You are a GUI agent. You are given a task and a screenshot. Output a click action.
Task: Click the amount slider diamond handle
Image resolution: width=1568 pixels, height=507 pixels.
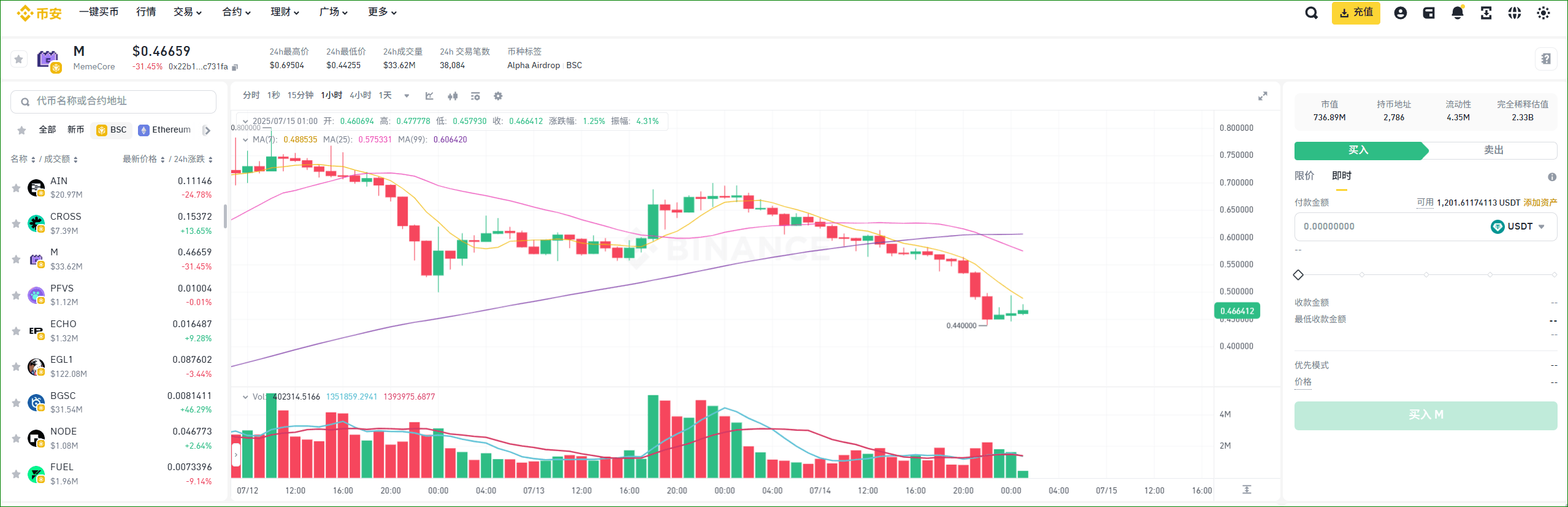(x=1298, y=275)
